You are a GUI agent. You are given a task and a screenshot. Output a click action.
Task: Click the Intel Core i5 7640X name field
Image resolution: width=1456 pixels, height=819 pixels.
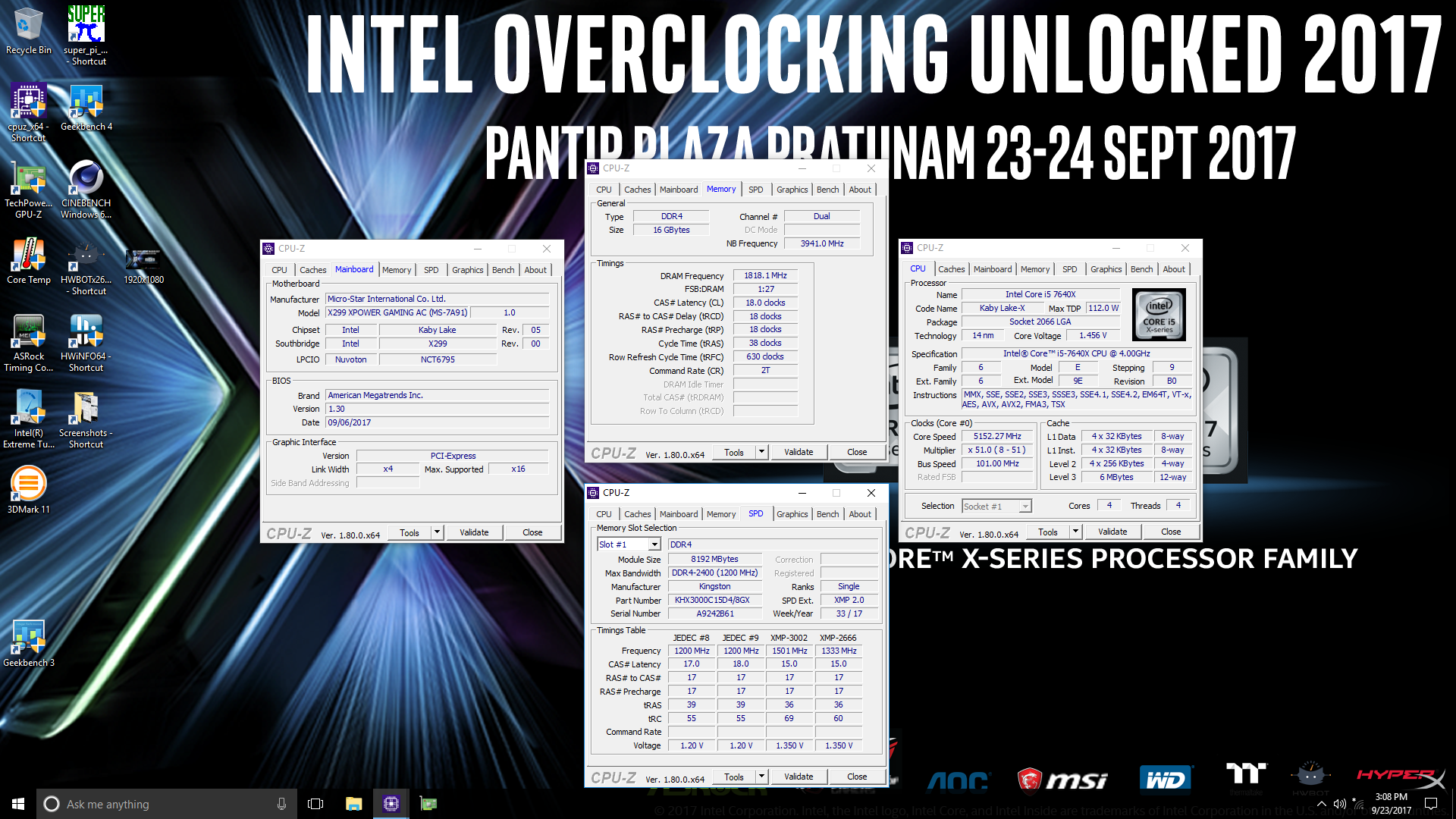tap(1040, 294)
